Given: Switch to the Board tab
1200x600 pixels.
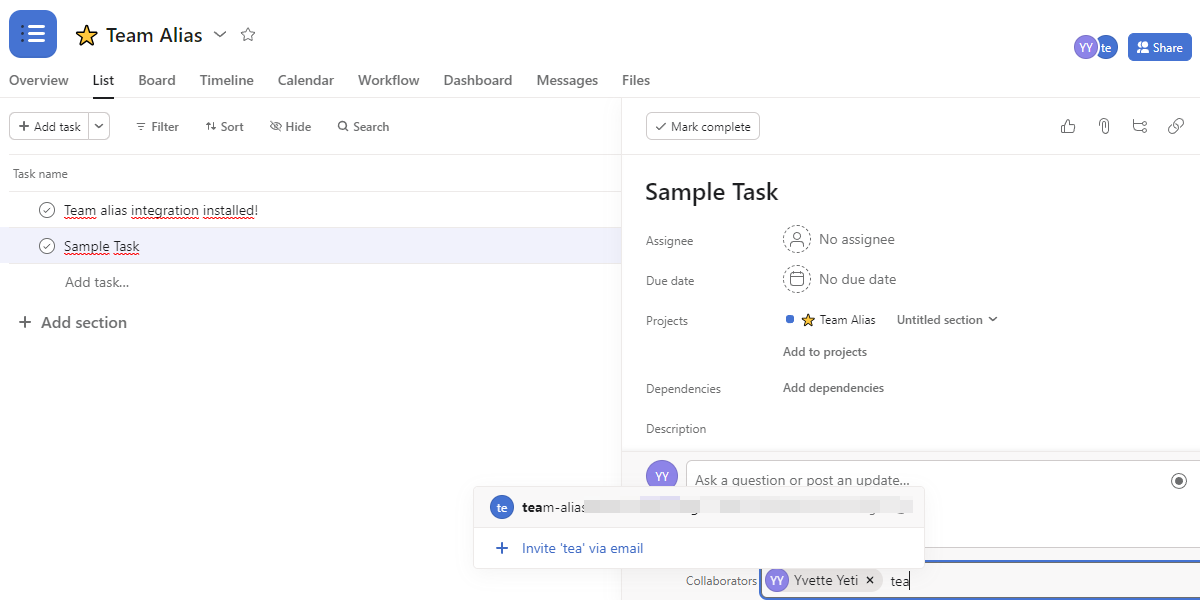Looking at the screenshot, I should pos(157,80).
